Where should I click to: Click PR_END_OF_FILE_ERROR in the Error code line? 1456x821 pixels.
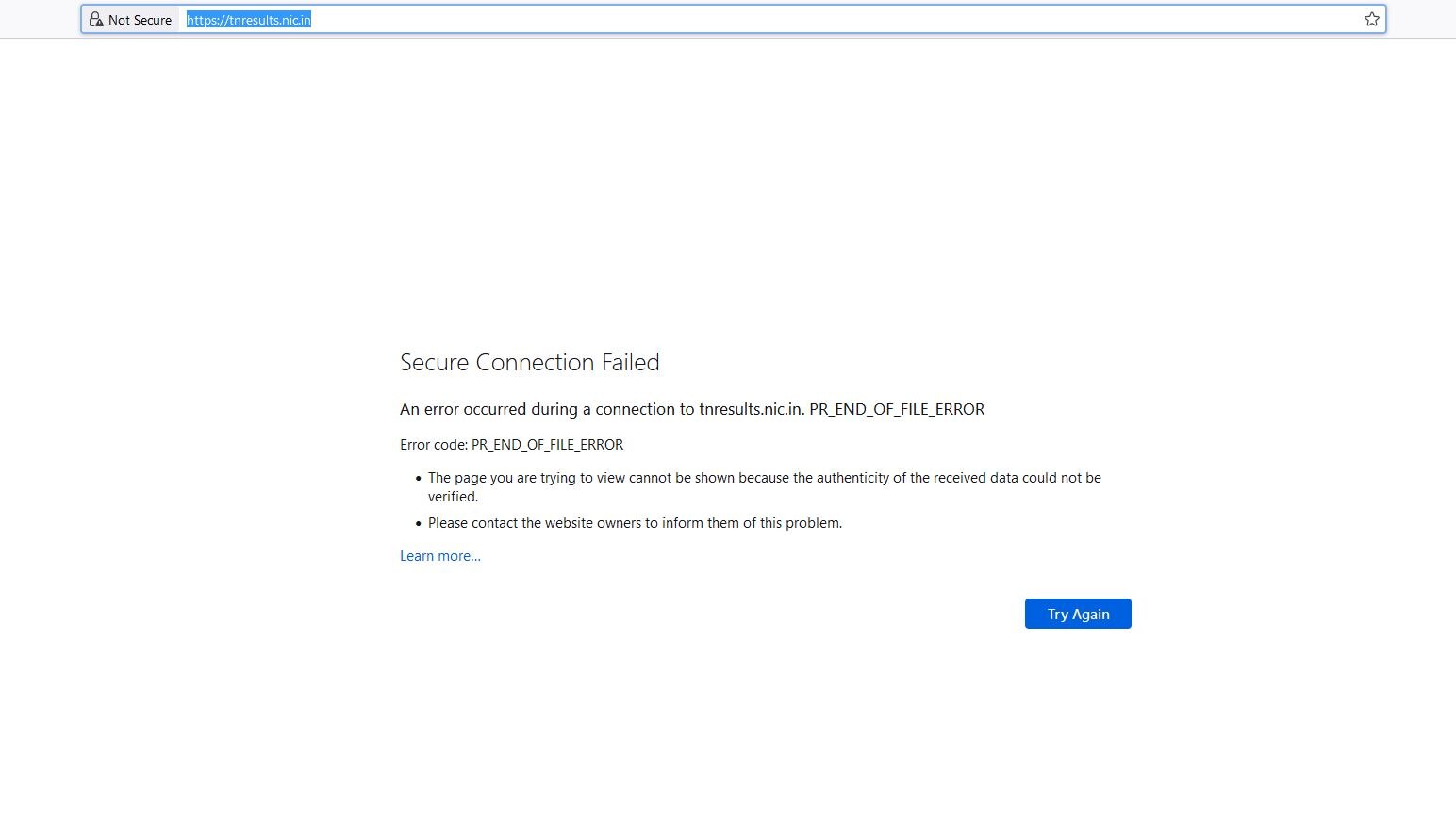pyautogui.click(x=547, y=445)
